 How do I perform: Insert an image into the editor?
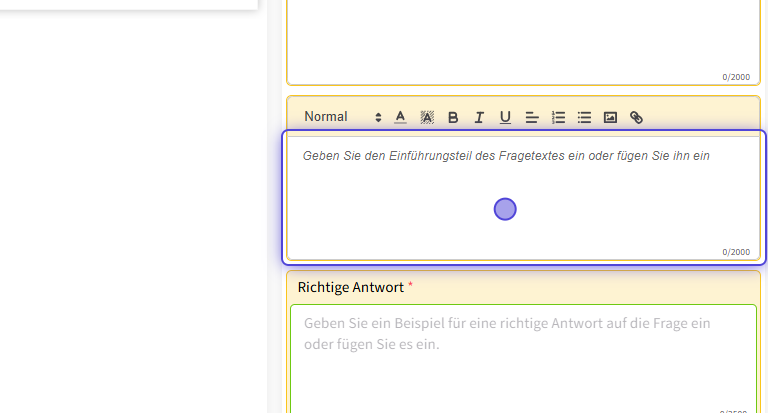610,117
